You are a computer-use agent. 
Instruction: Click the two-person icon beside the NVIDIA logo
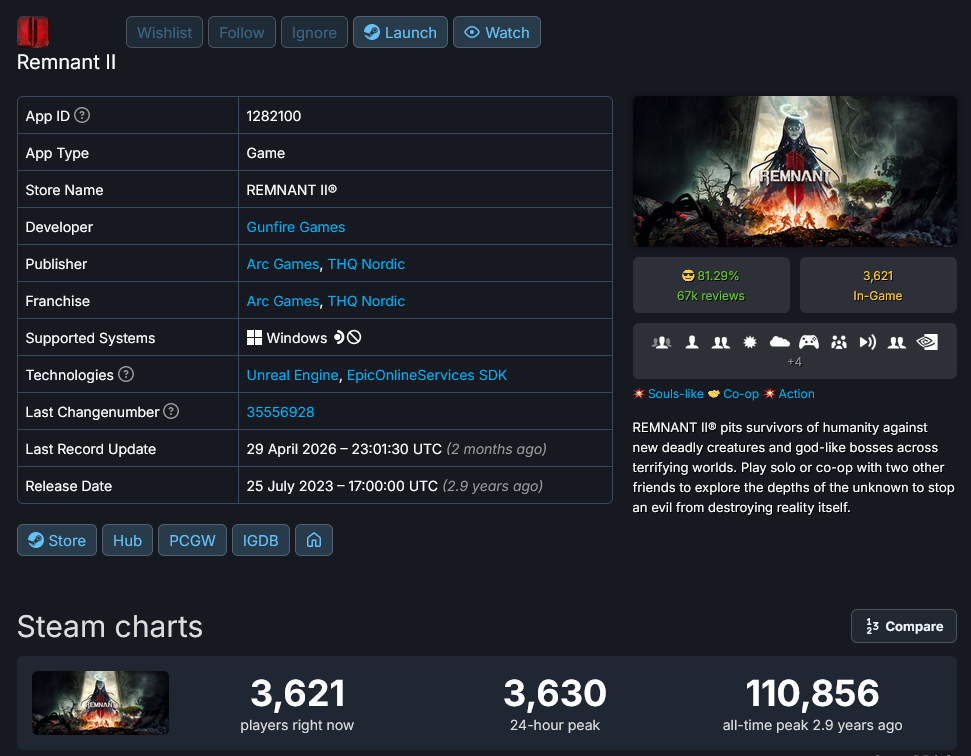point(897,342)
